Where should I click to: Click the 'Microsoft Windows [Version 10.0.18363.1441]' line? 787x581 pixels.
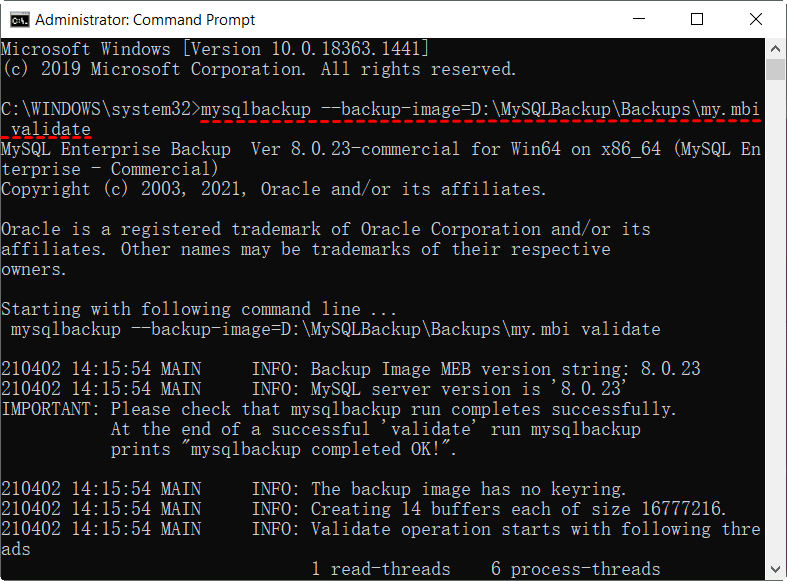coord(215,49)
